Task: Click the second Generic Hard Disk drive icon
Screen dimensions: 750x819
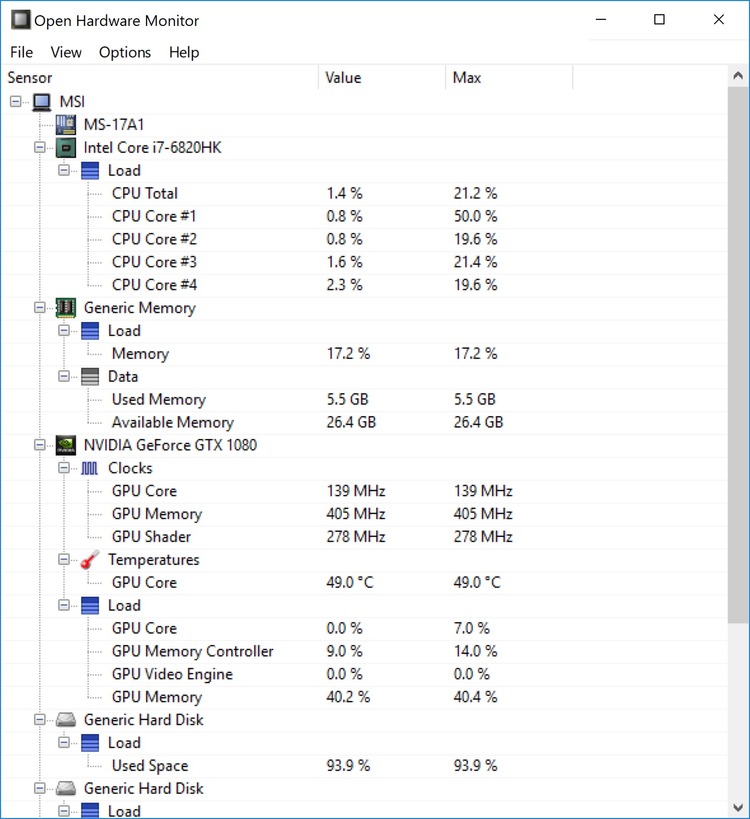Action: (66, 788)
